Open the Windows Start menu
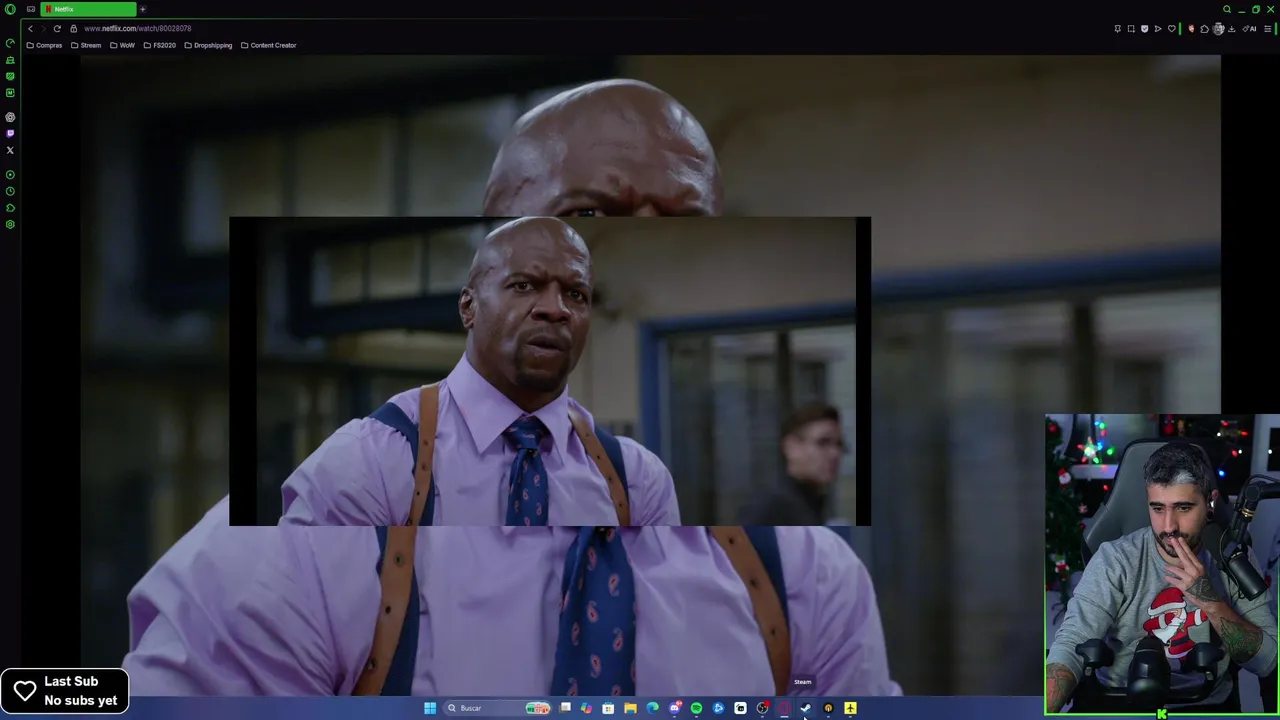The height and width of the screenshot is (720, 1280). click(430, 708)
